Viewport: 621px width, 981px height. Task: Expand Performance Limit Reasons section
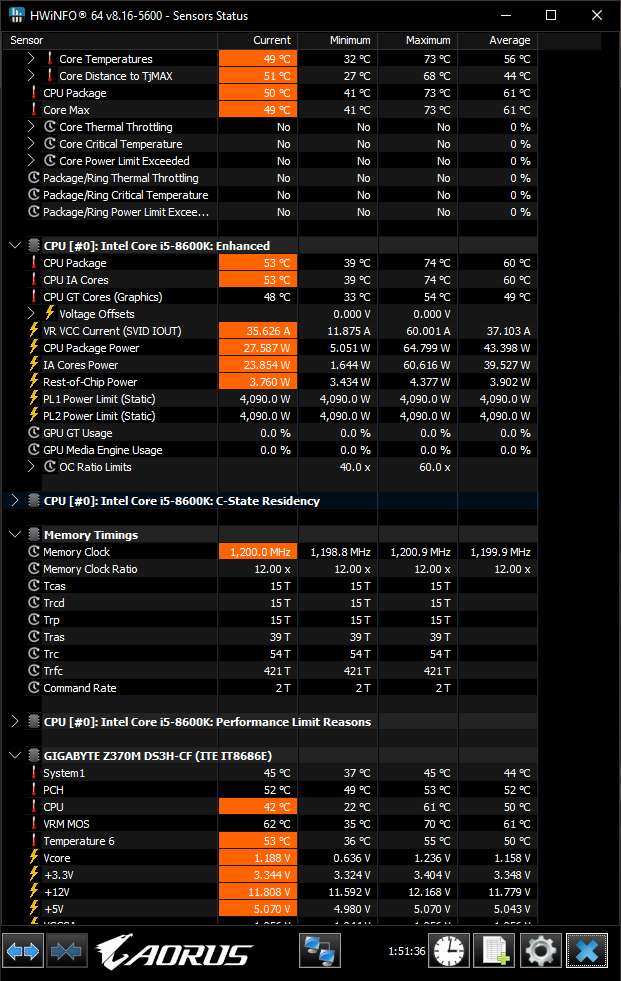(x=15, y=721)
